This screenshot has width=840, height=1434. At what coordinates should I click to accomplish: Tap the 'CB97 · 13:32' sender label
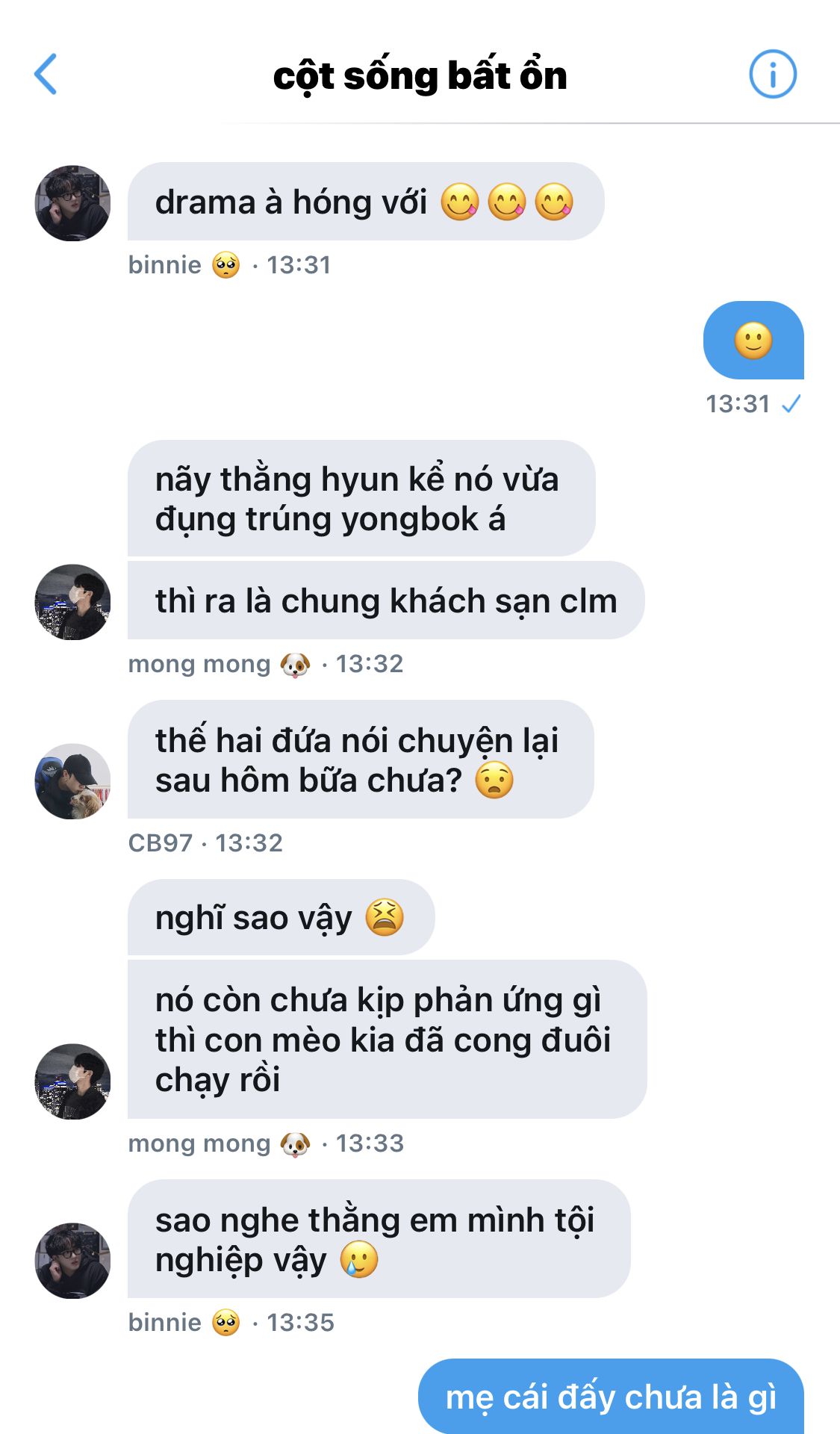pyautogui.click(x=205, y=843)
